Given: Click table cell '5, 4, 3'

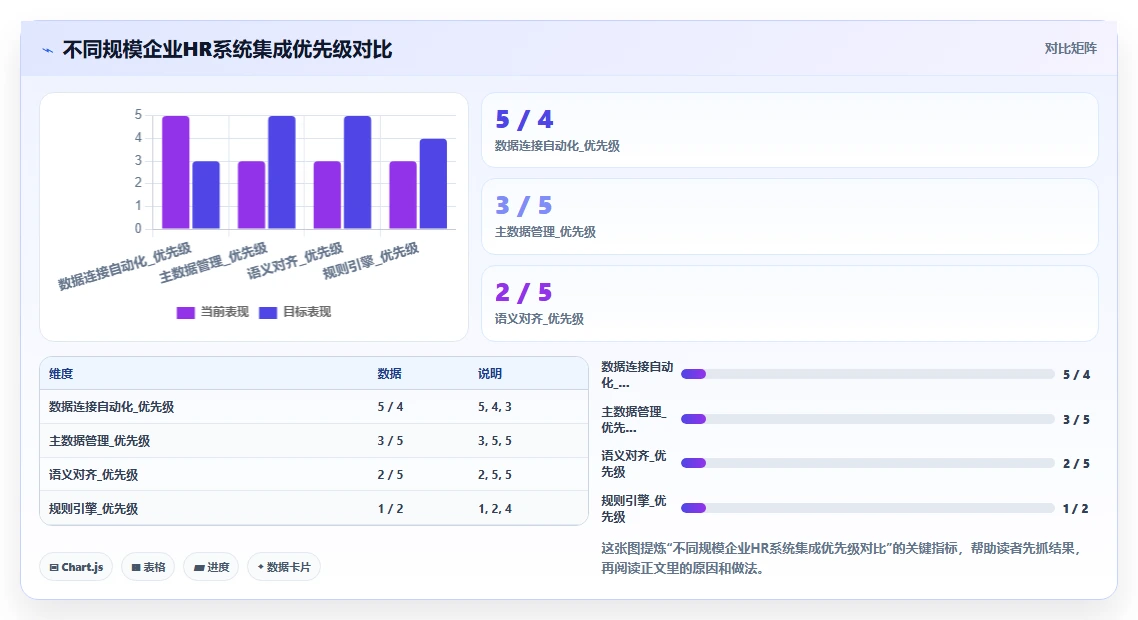Looking at the screenshot, I should 494,407.
